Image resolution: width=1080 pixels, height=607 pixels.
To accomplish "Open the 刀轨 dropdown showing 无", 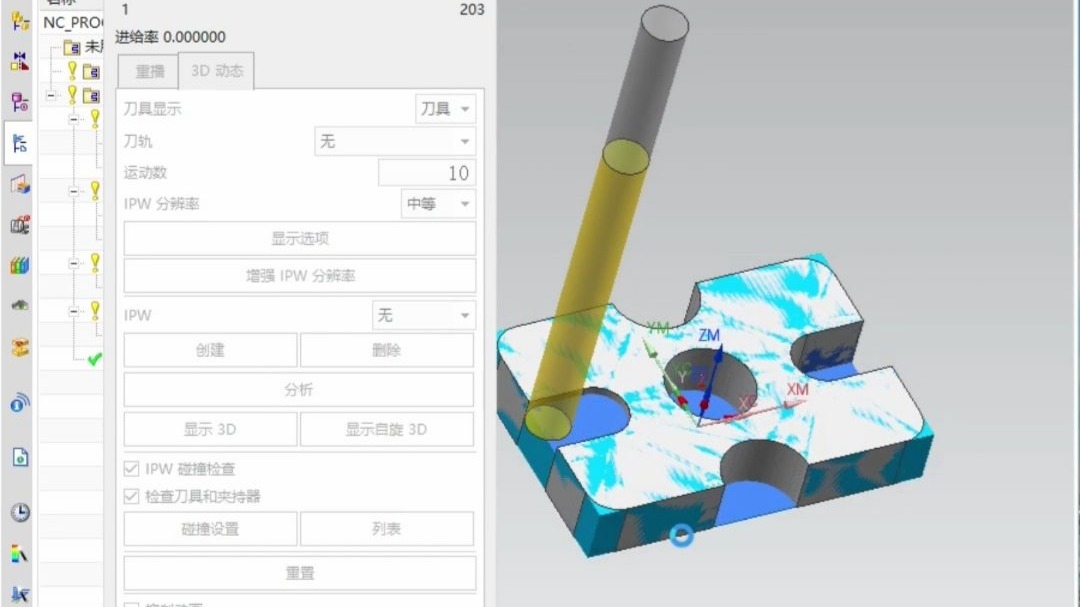I will pos(395,141).
